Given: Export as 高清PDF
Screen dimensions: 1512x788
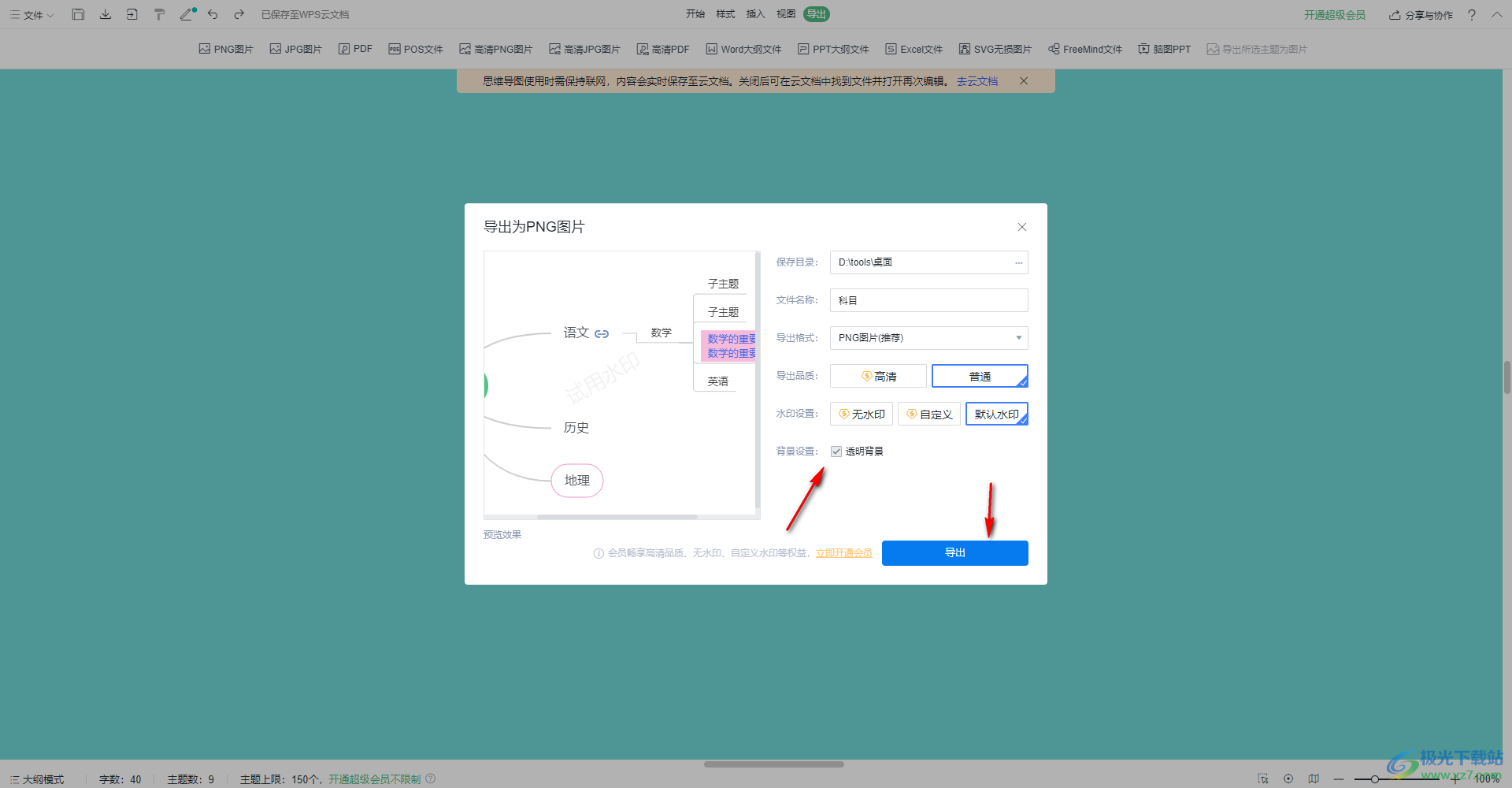Looking at the screenshot, I should (663, 49).
